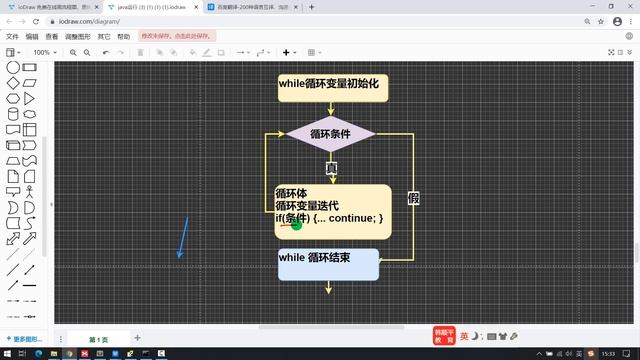Reload the browser page
The height and width of the screenshot is (360, 640).
(36, 22)
